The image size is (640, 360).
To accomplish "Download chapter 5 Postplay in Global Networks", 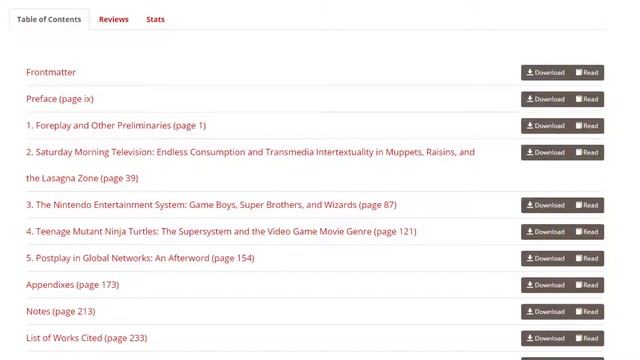I will [x=545, y=258].
